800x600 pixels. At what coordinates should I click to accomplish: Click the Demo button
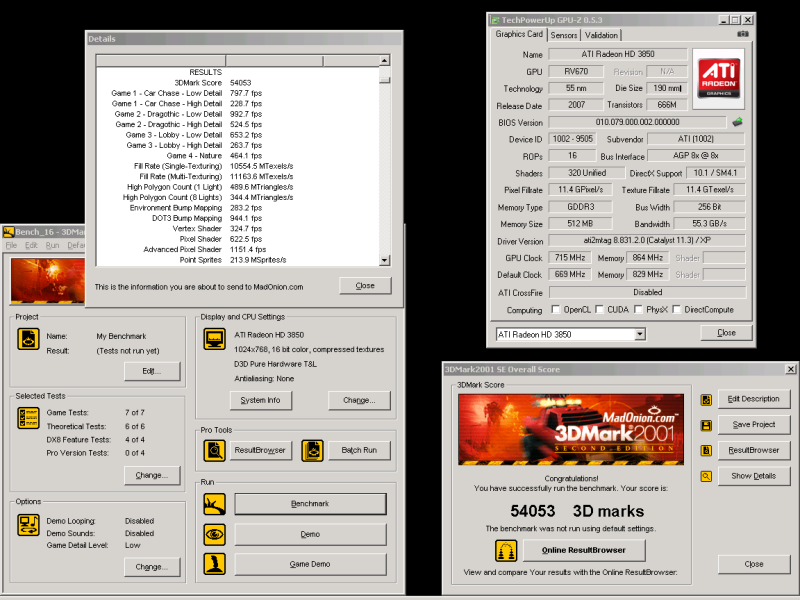coord(310,534)
